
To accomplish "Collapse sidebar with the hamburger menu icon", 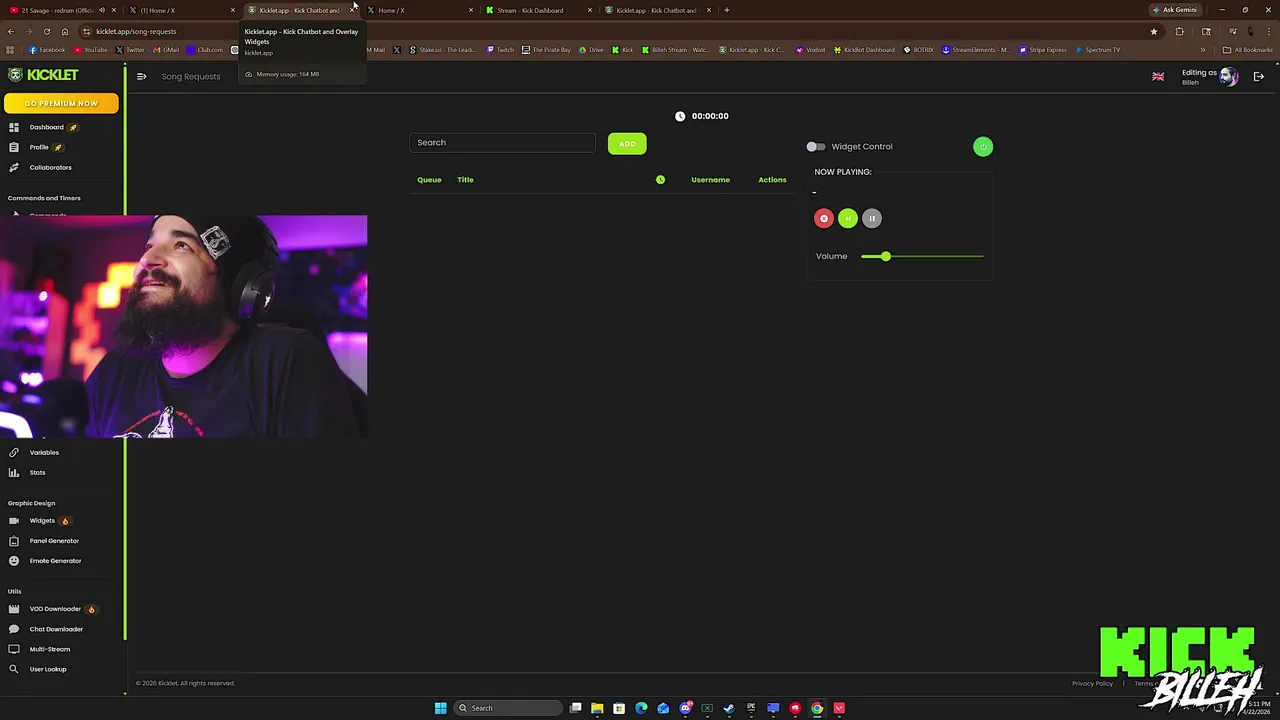I will [x=141, y=77].
